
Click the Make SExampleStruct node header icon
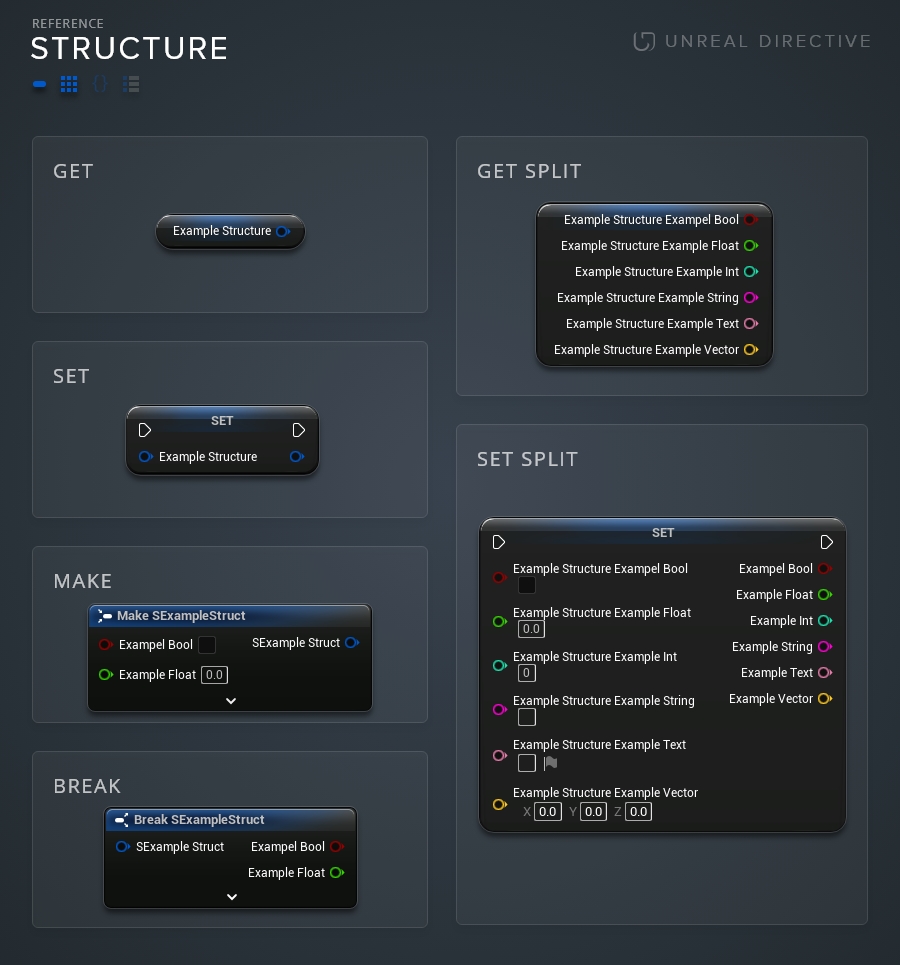point(105,616)
